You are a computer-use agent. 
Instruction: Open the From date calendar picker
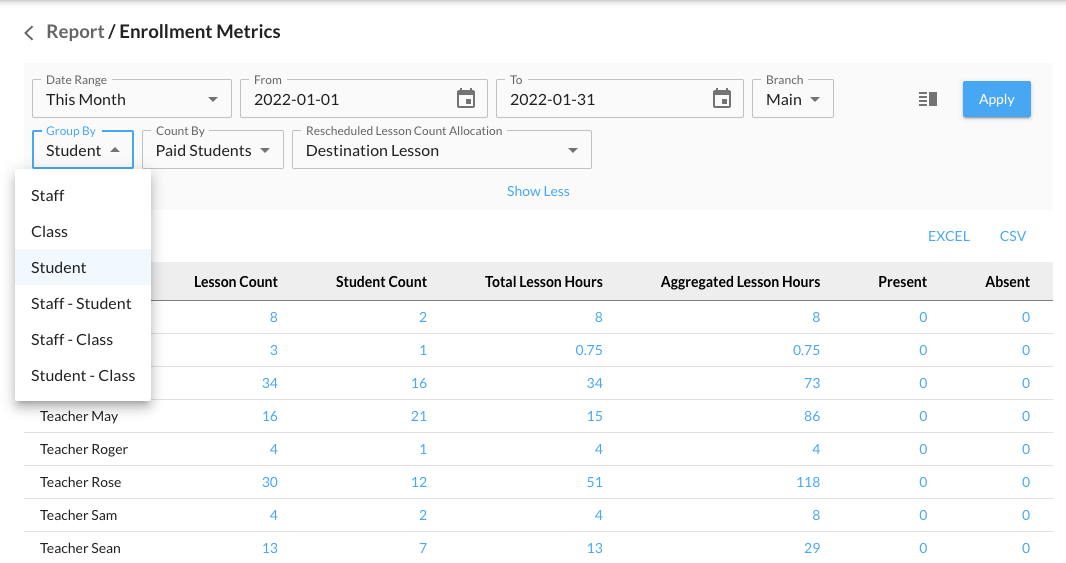pos(466,99)
